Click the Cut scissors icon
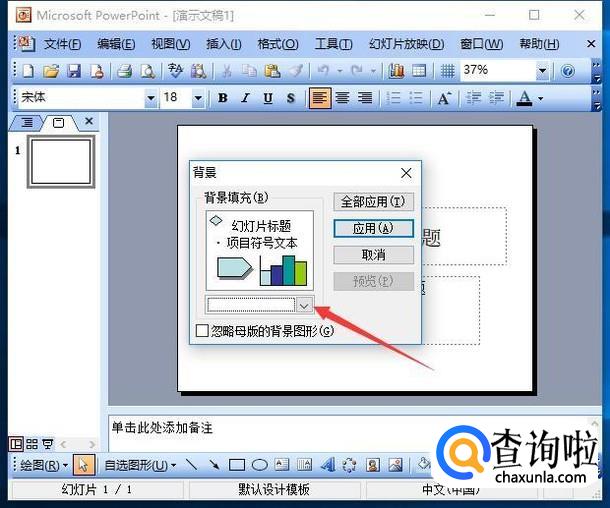 226,71
